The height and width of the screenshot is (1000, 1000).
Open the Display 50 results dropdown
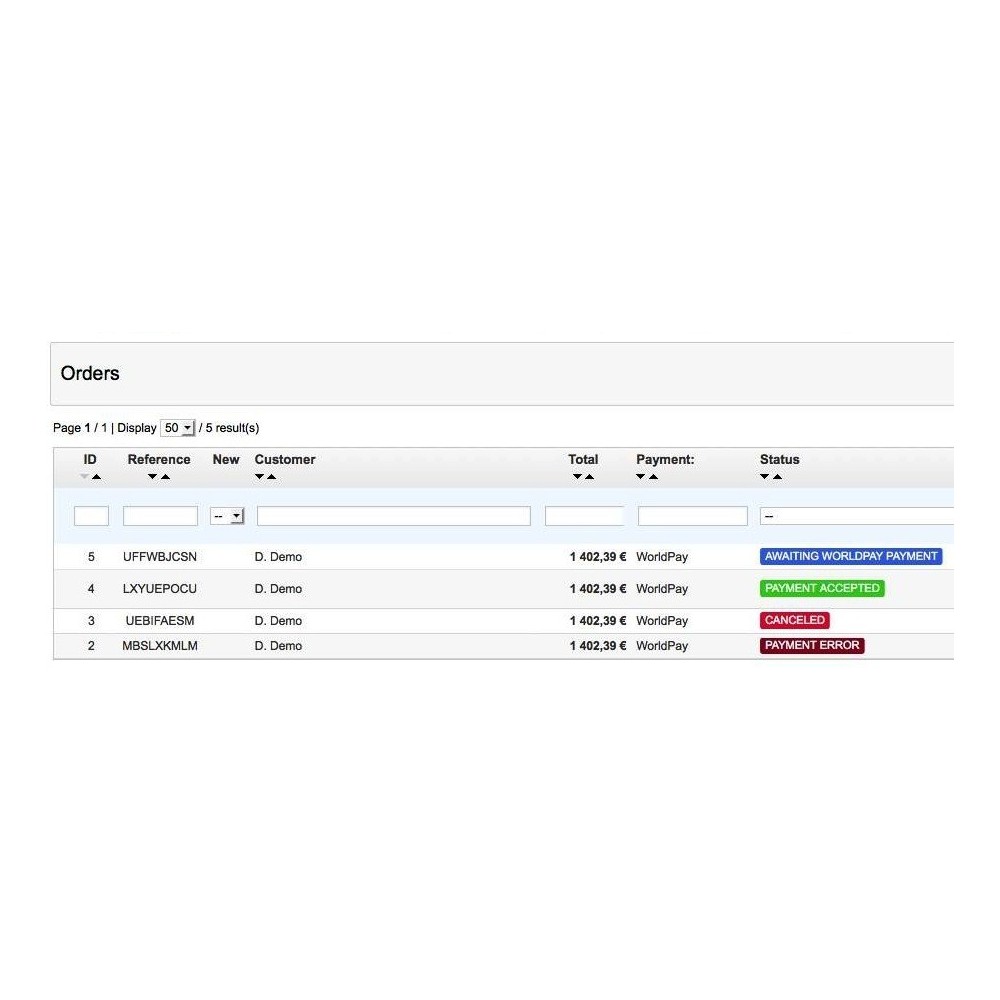click(x=177, y=428)
